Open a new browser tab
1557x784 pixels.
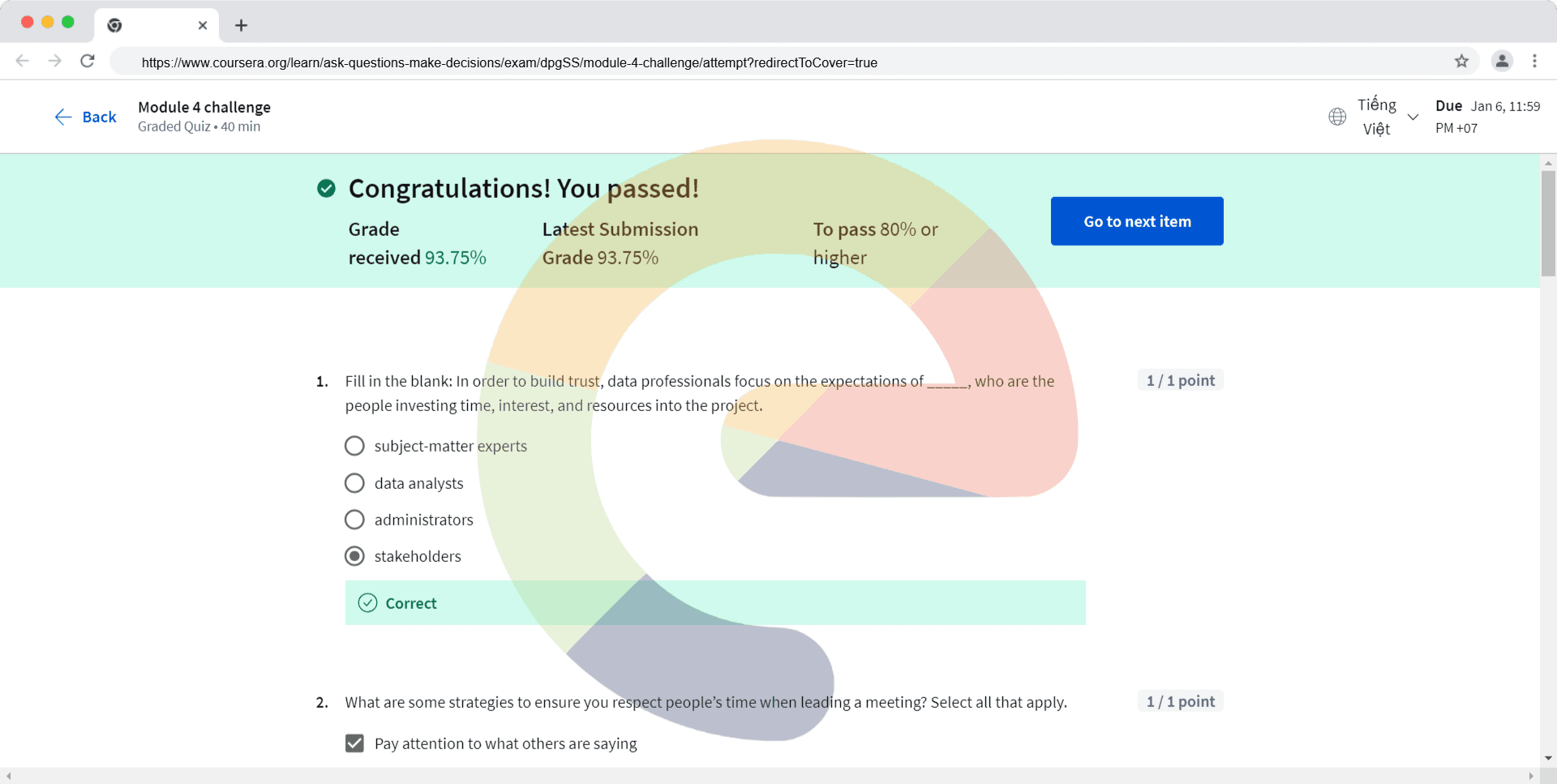(x=241, y=25)
